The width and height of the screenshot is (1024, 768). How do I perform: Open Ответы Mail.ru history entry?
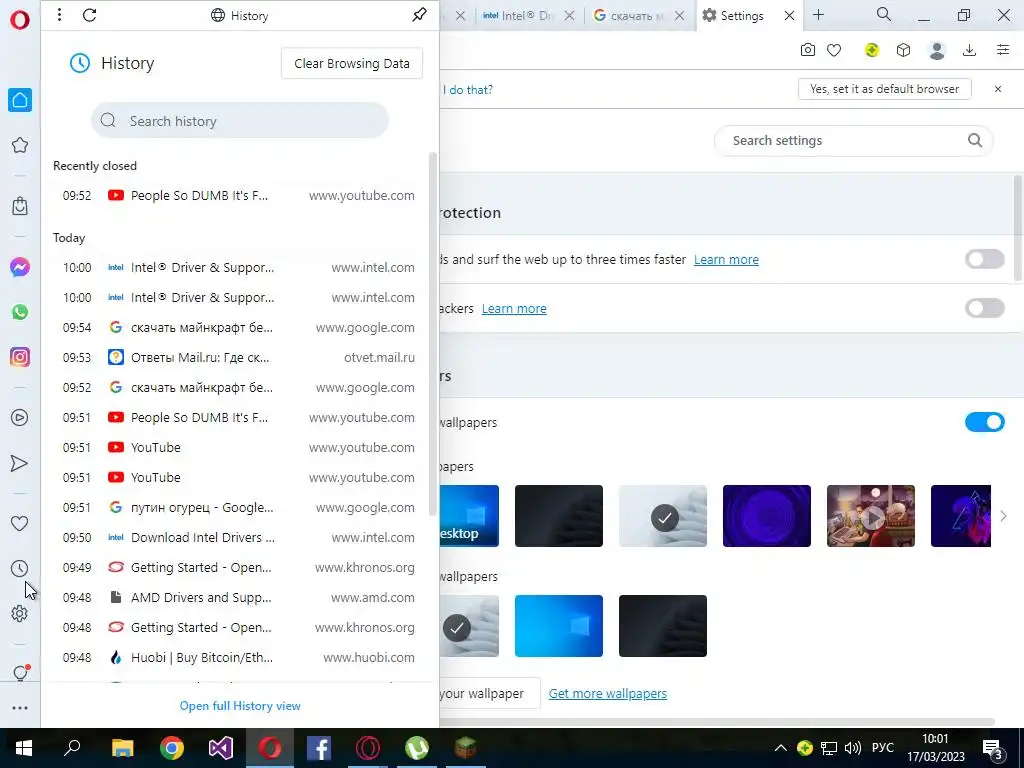tap(238, 357)
